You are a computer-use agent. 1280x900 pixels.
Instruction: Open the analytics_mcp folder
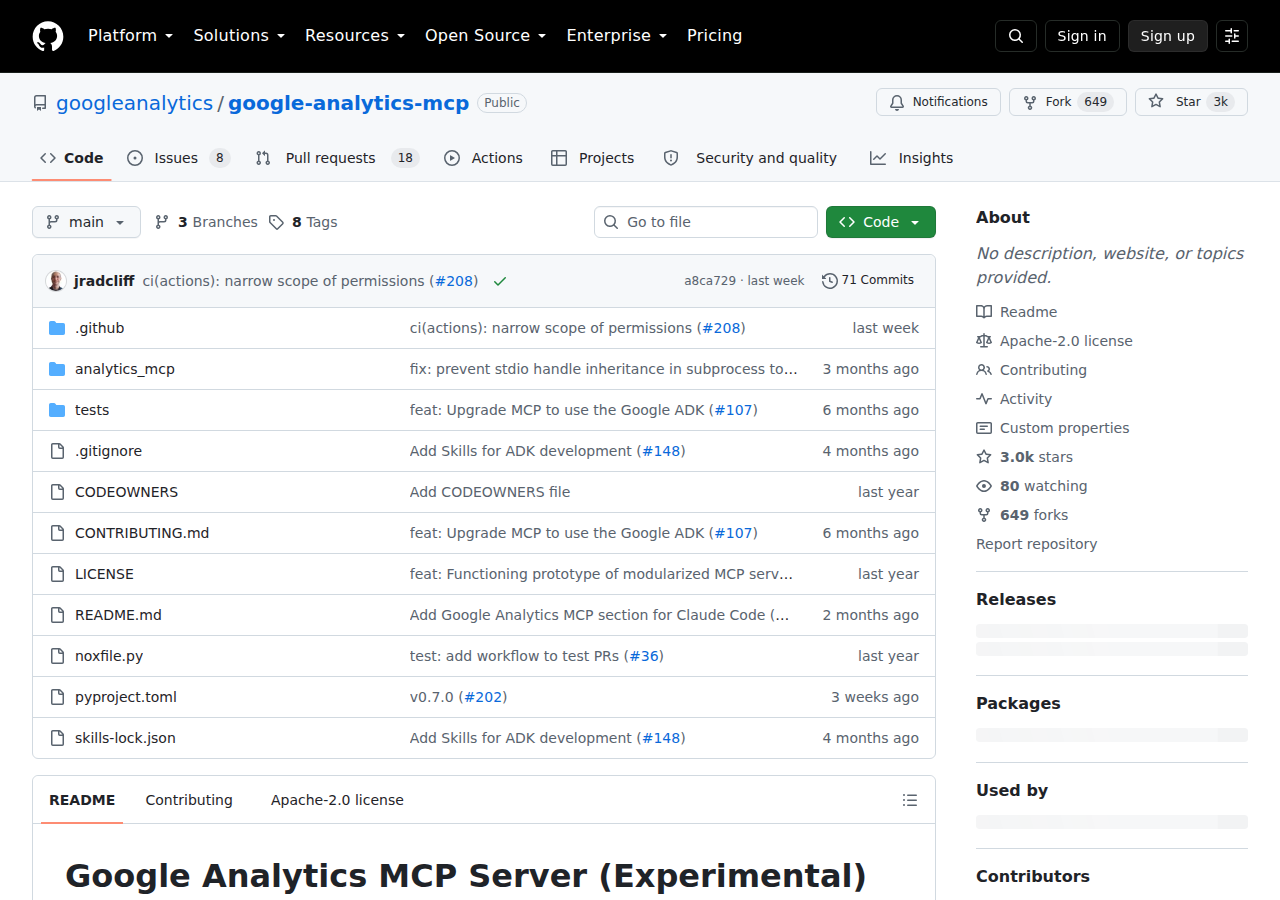click(x=125, y=369)
